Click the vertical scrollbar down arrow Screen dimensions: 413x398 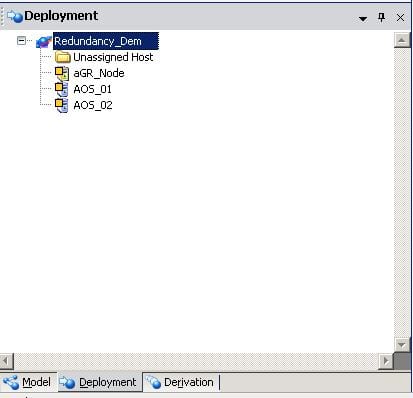tap(402, 345)
